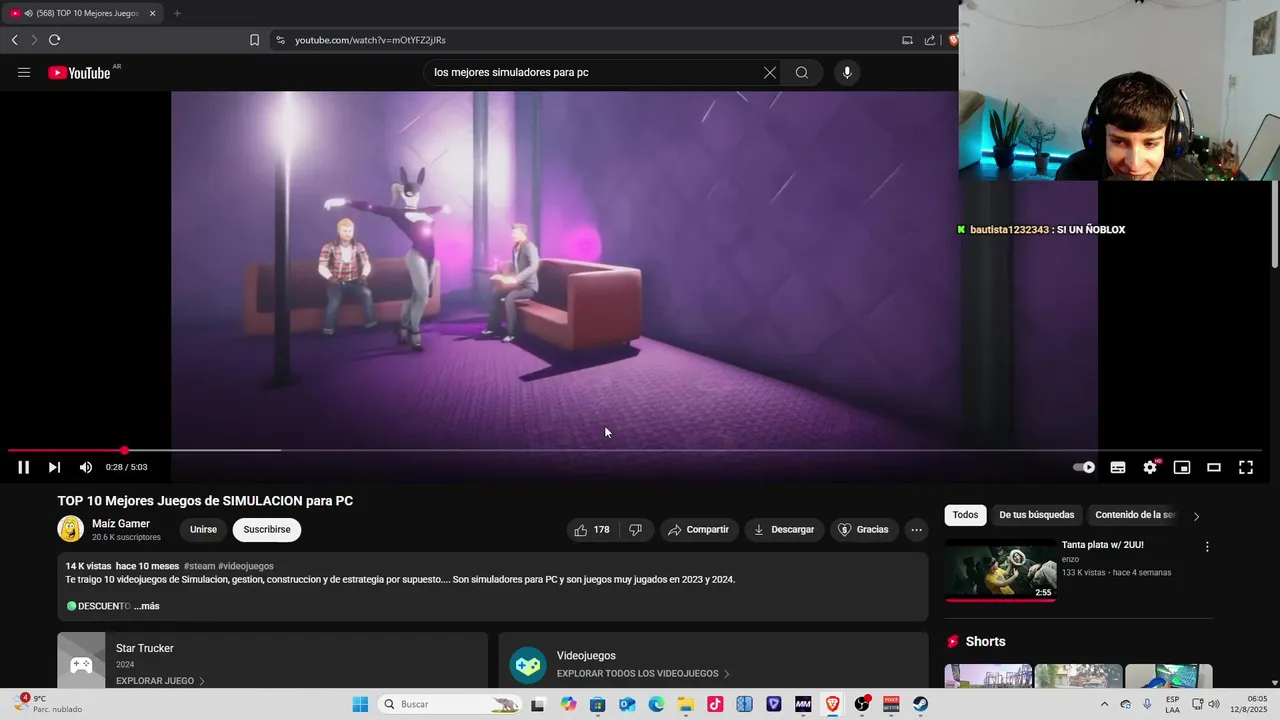
Task: Enter fullscreen video mode
Action: 1246,467
